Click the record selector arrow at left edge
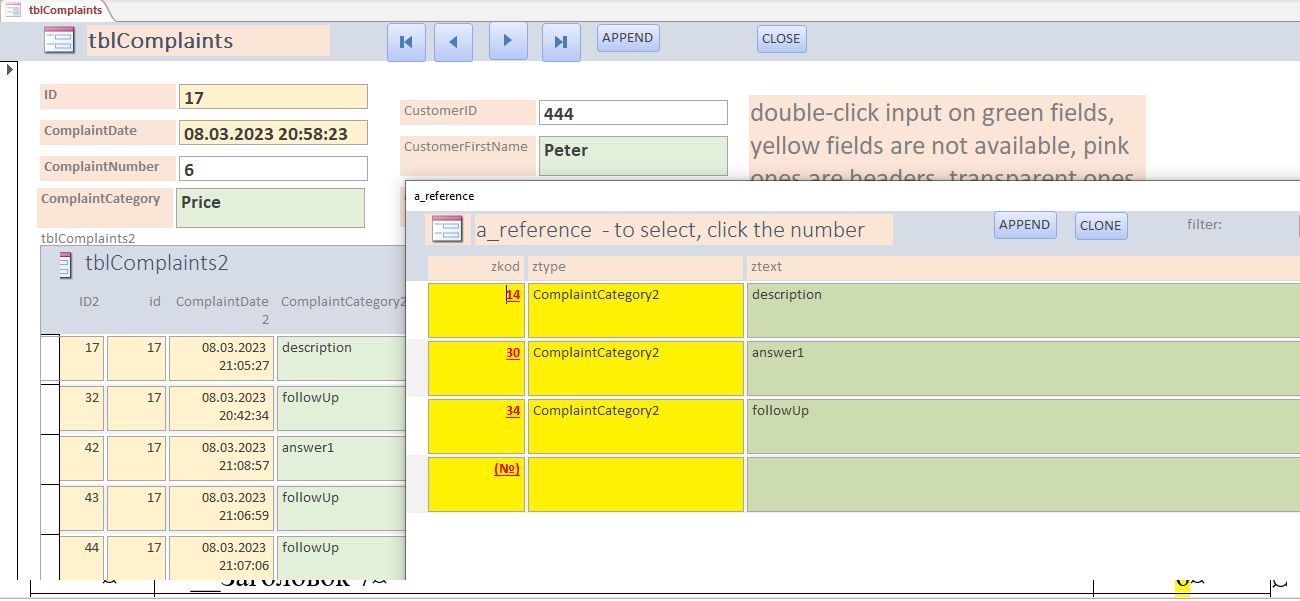 coord(10,69)
